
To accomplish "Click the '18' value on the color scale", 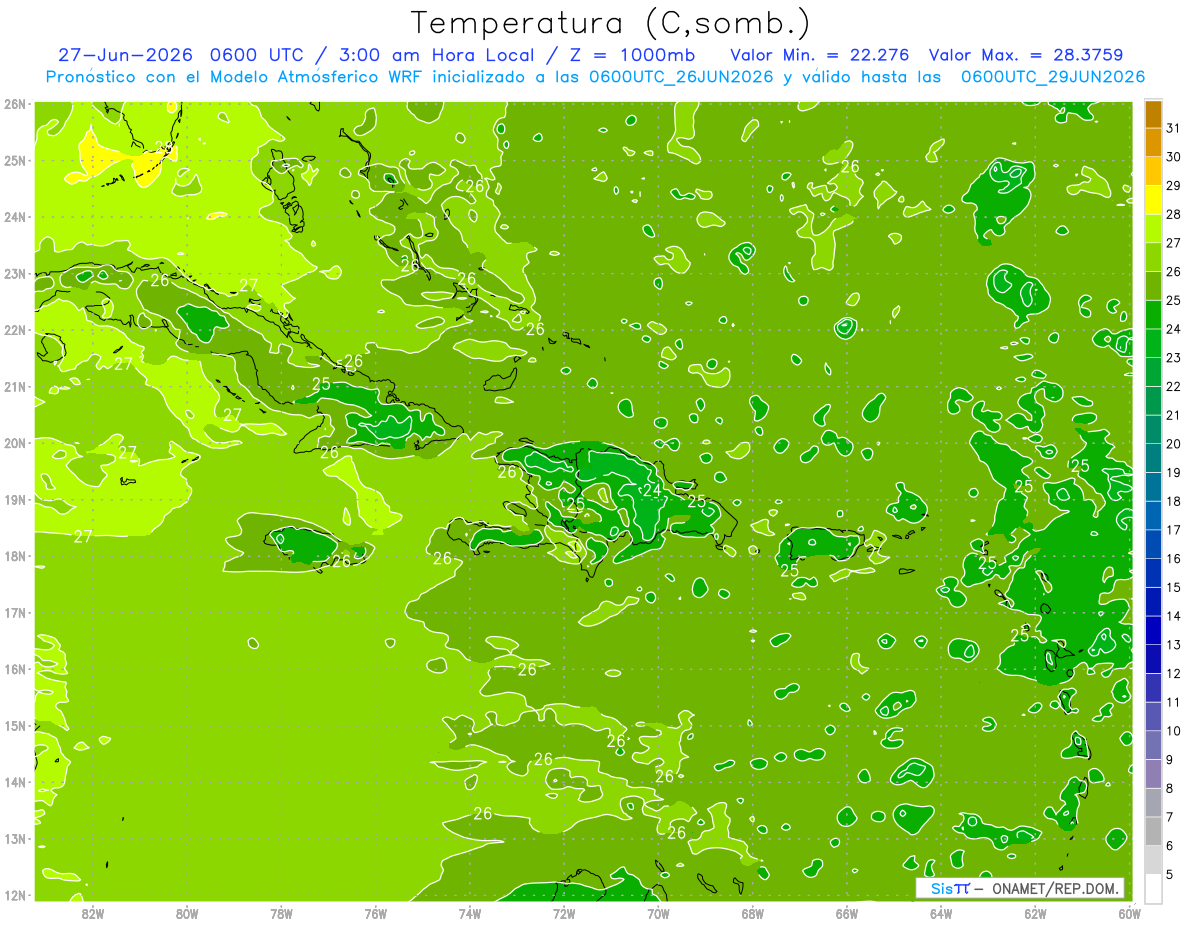I will [1173, 501].
